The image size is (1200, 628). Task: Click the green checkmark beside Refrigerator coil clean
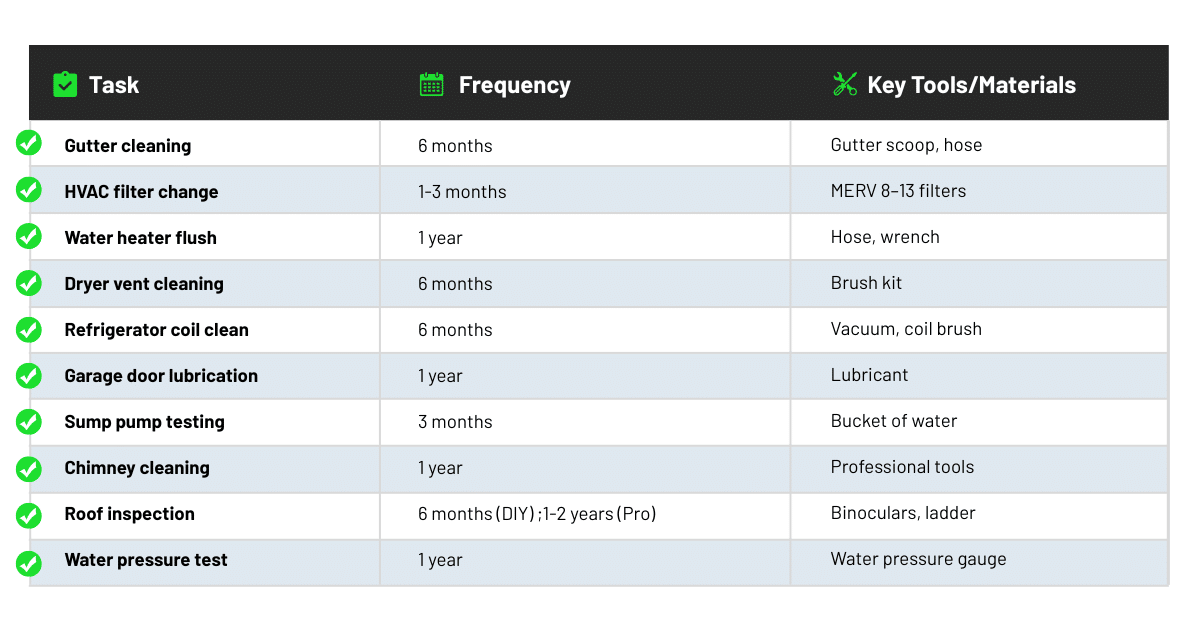29,329
